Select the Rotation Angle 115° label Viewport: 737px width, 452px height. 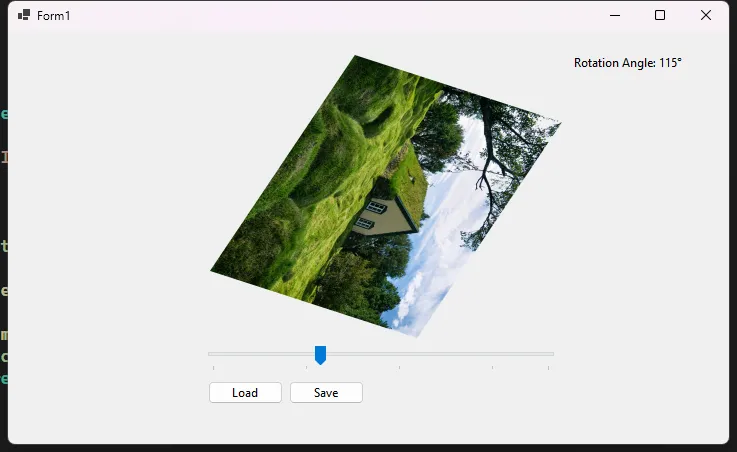[x=627, y=63]
